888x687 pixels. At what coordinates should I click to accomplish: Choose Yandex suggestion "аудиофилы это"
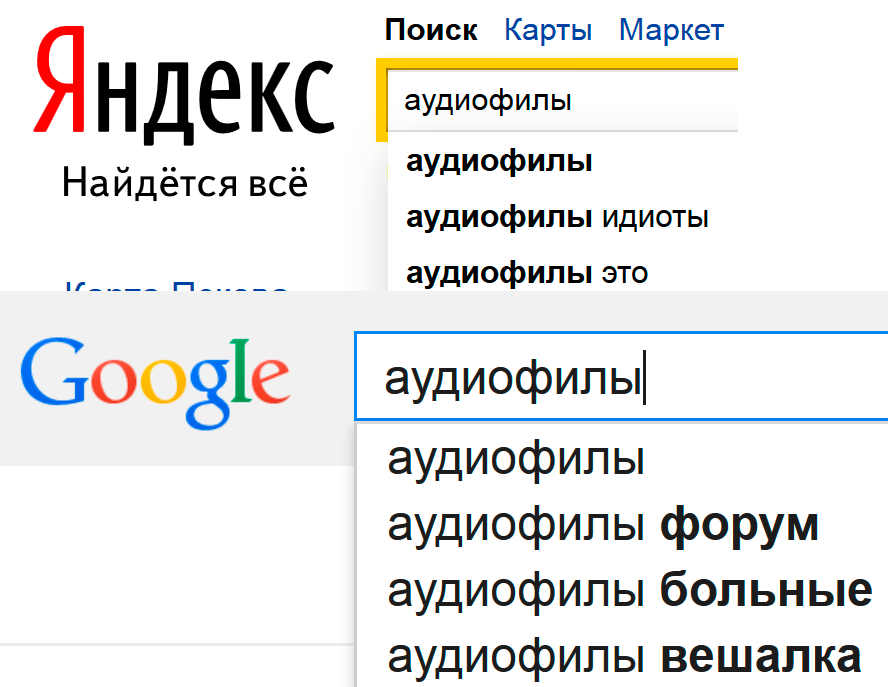(527, 271)
